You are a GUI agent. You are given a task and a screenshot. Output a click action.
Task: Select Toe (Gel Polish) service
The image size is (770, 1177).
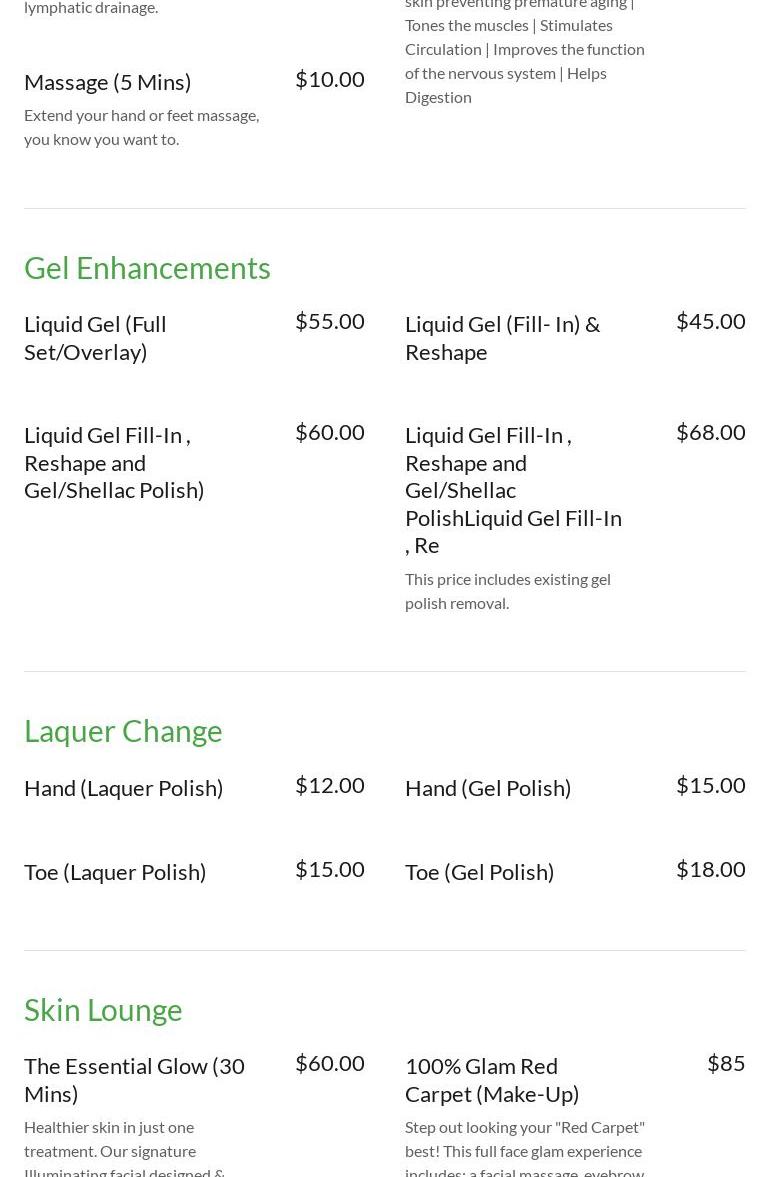pos(479,872)
